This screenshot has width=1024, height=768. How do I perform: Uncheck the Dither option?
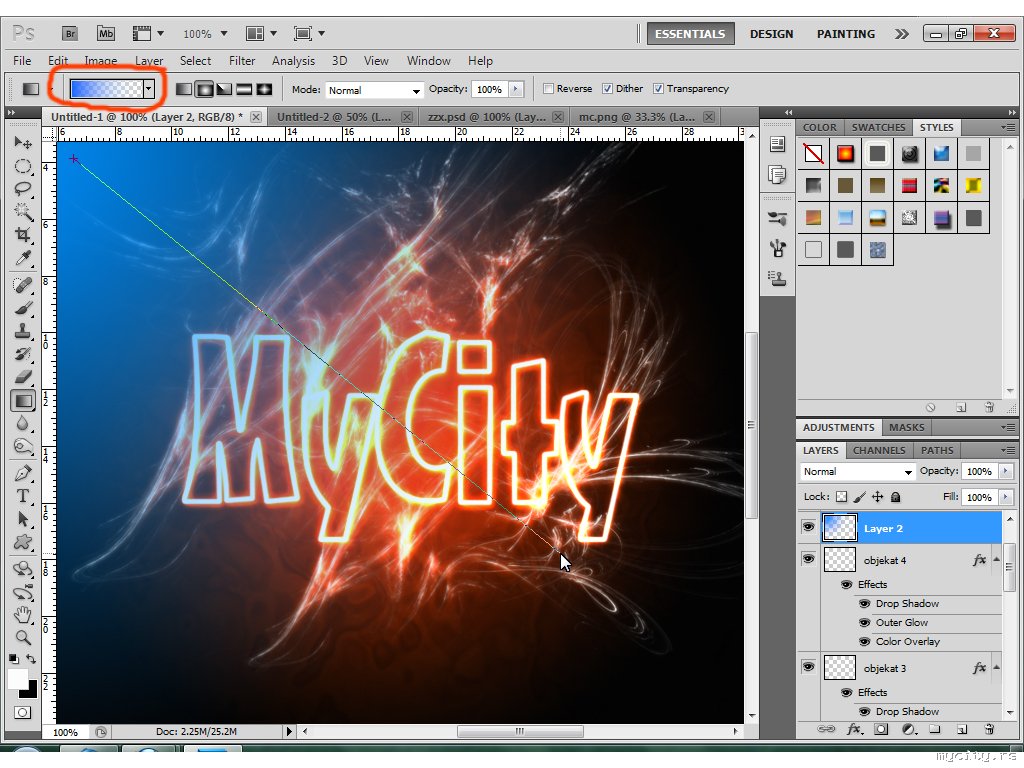[607, 89]
